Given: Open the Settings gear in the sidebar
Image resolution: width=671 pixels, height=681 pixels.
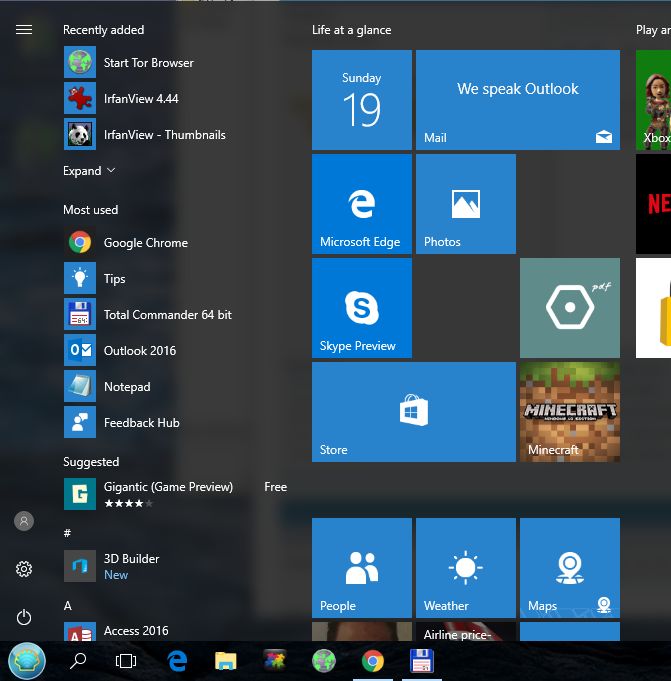Looking at the screenshot, I should click(24, 569).
